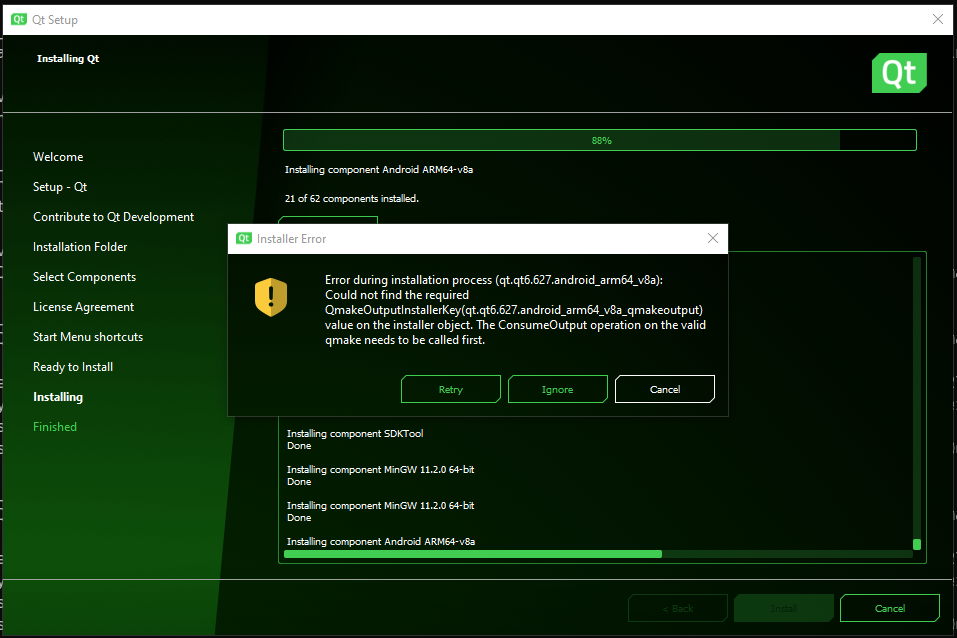Select the Installation Folder step
Screen dimensions: 957x638
[x=80, y=247]
